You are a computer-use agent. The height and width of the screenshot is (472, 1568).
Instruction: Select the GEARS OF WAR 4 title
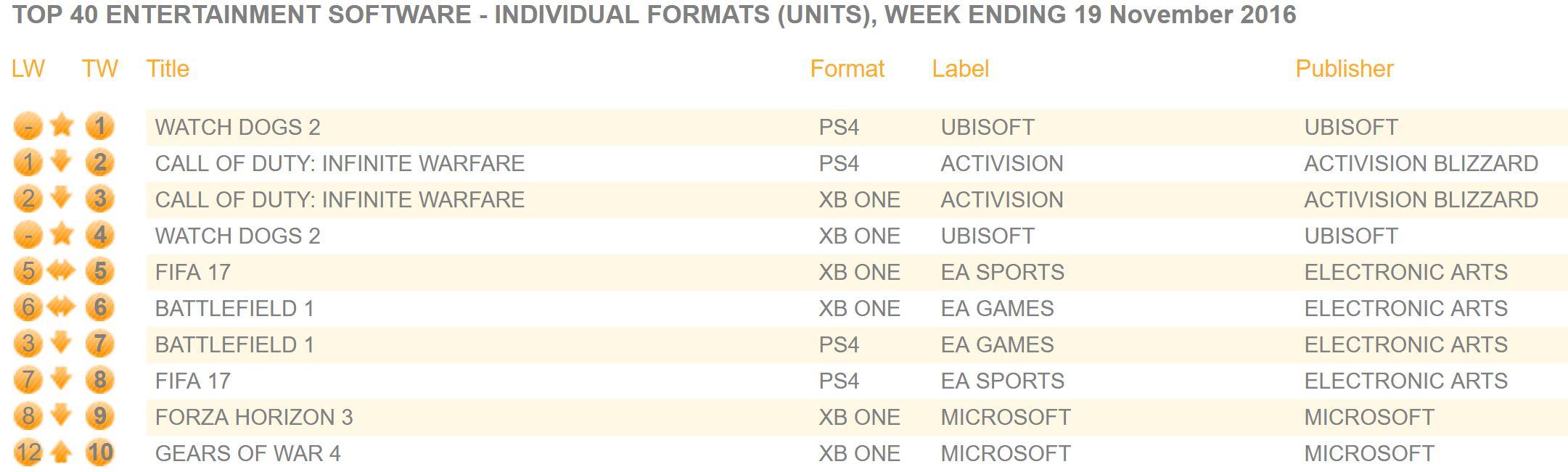coord(248,453)
